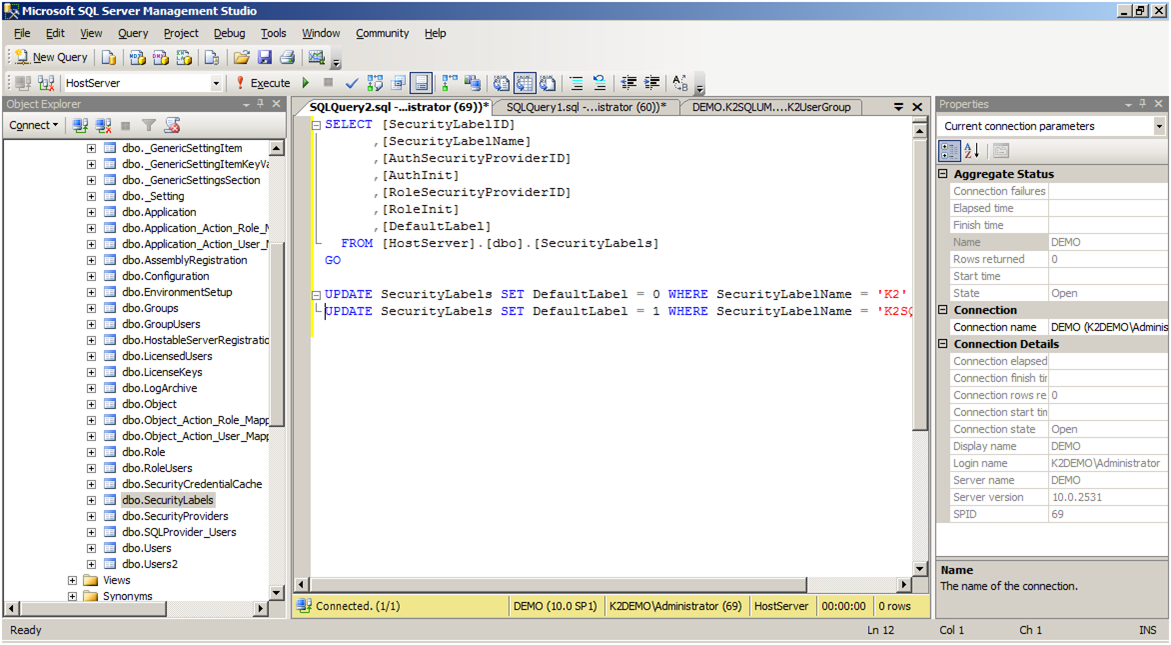Click the Disconnect icon in Object Explorer

pos(103,125)
